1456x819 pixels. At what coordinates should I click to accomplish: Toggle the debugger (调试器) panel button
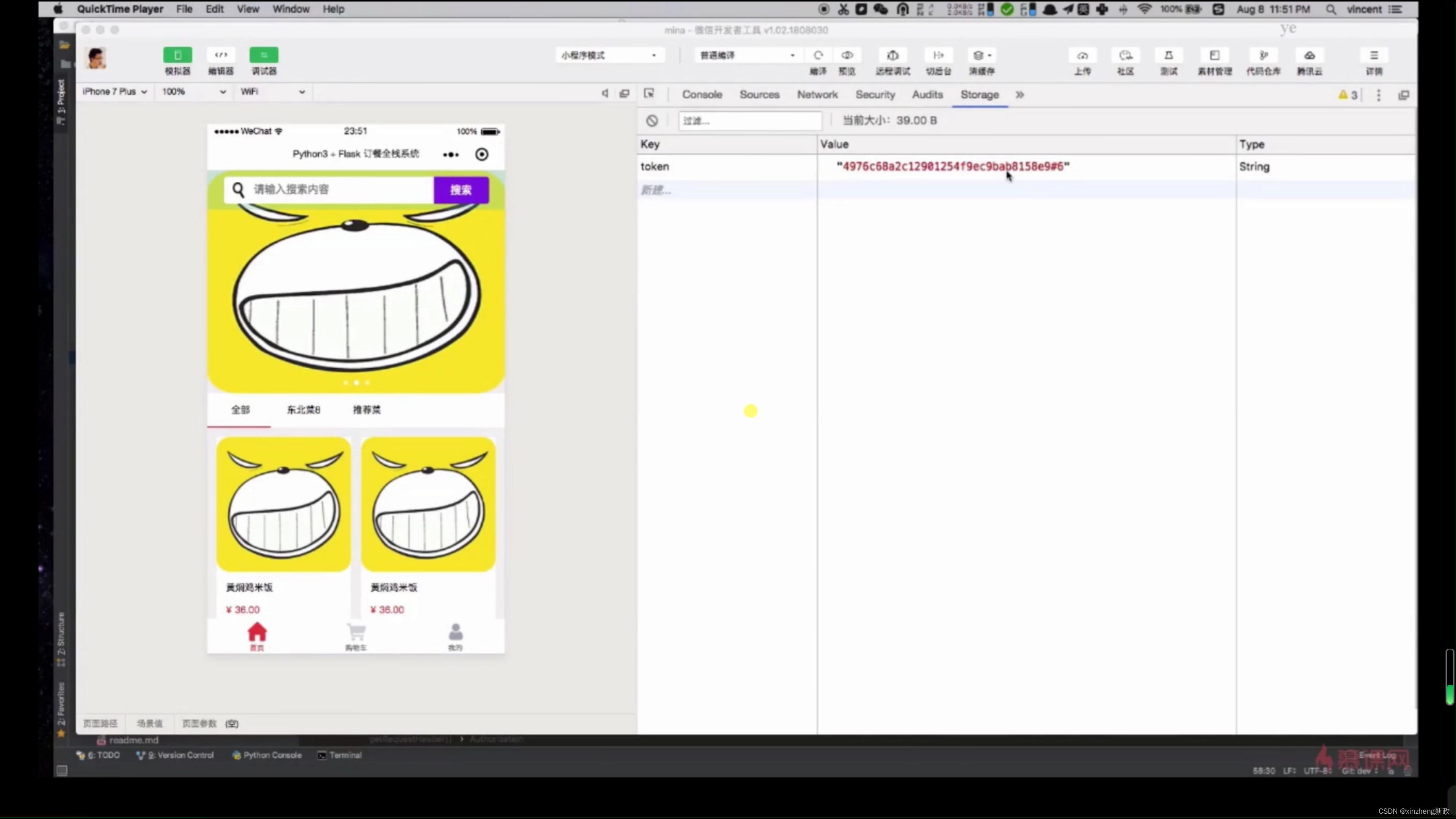(x=264, y=55)
